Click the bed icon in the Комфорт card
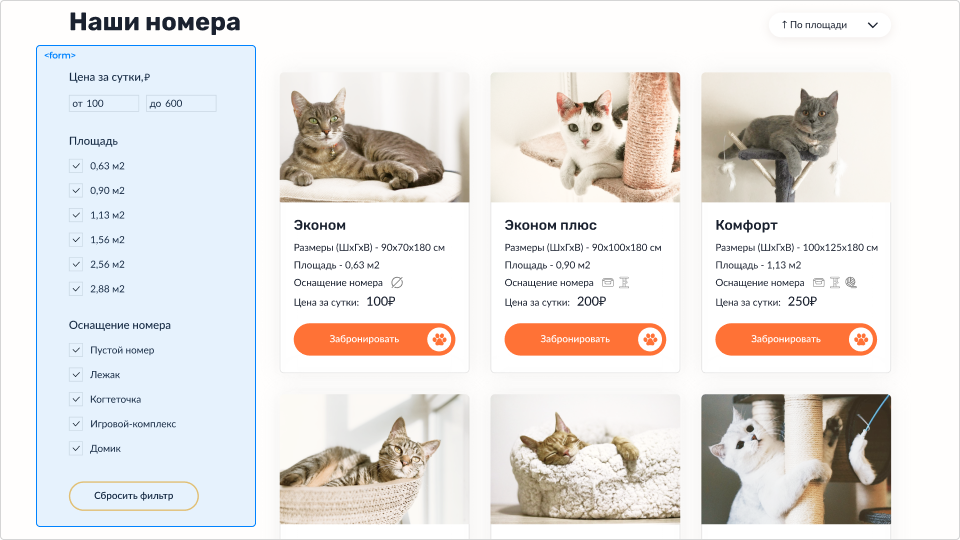 point(819,283)
